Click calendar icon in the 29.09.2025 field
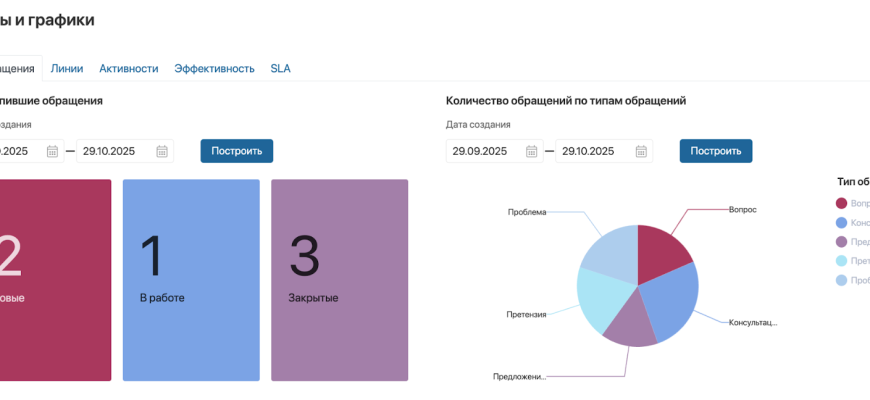Viewport: 870px width, 400px height. 532,151
